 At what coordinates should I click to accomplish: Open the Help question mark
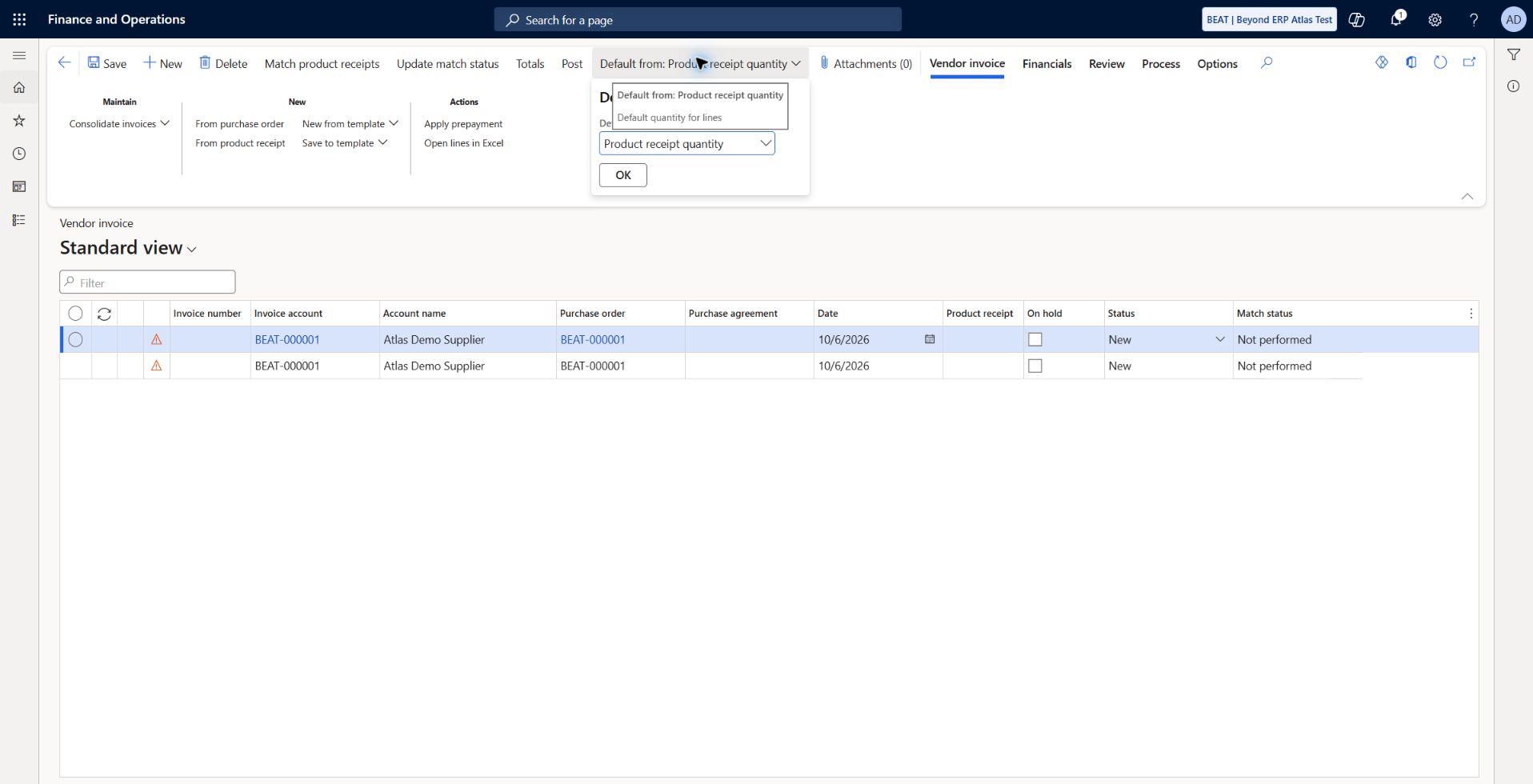(x=1474, y=19)
